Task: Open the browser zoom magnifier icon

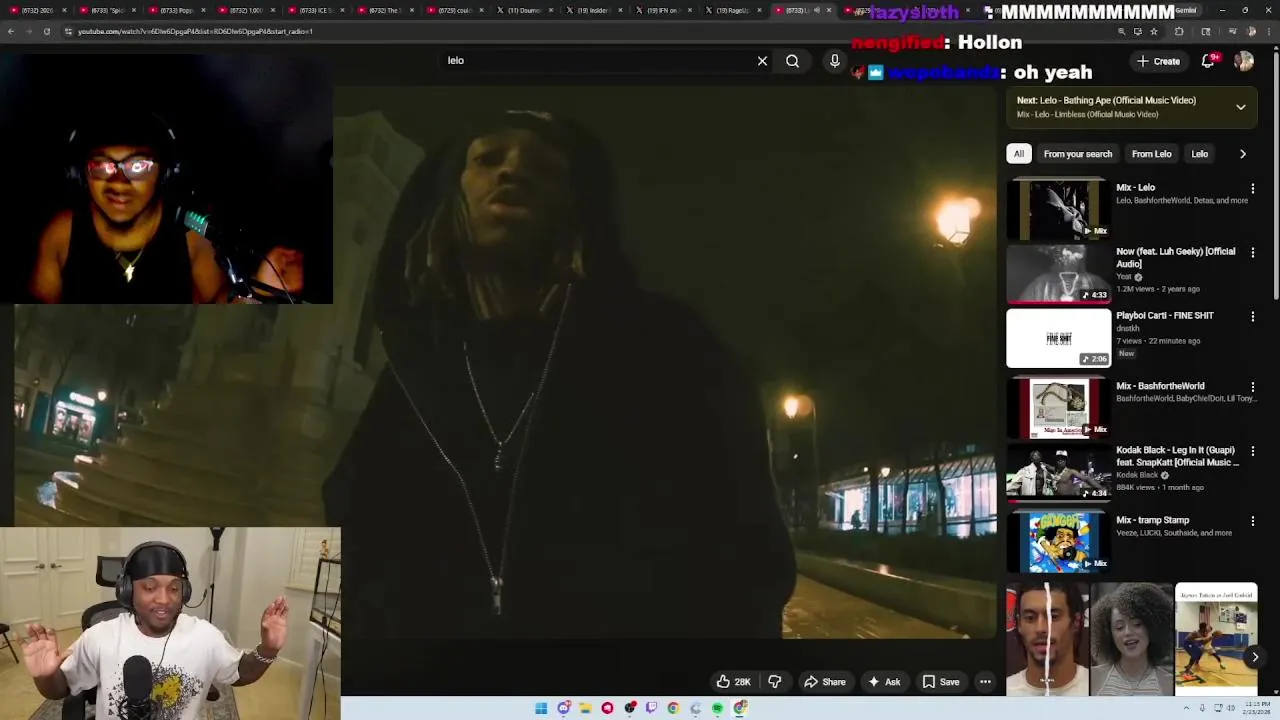Action: [x=1121, y=31]
